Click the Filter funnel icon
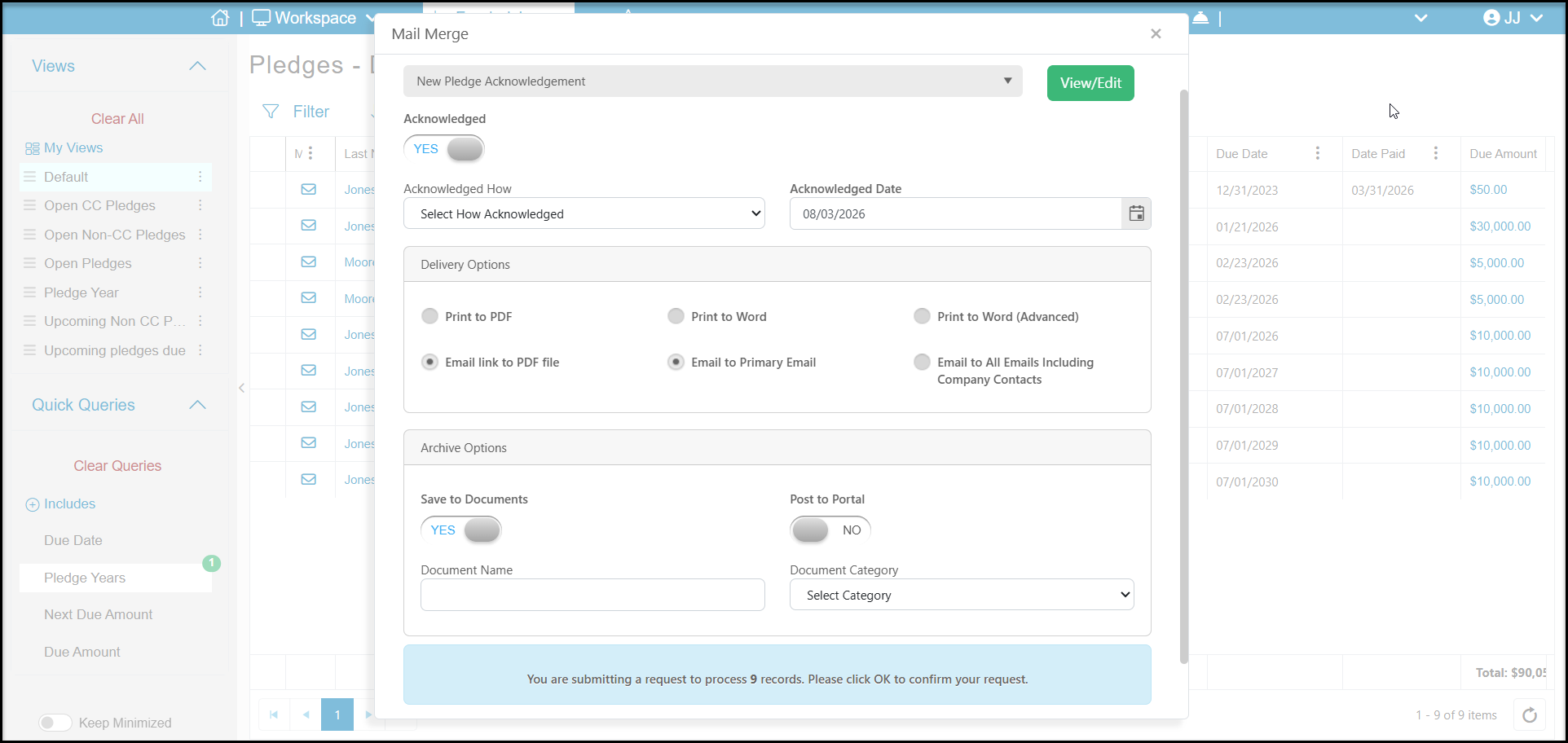Screen dimensions: 1568x743 coord(271,112)
